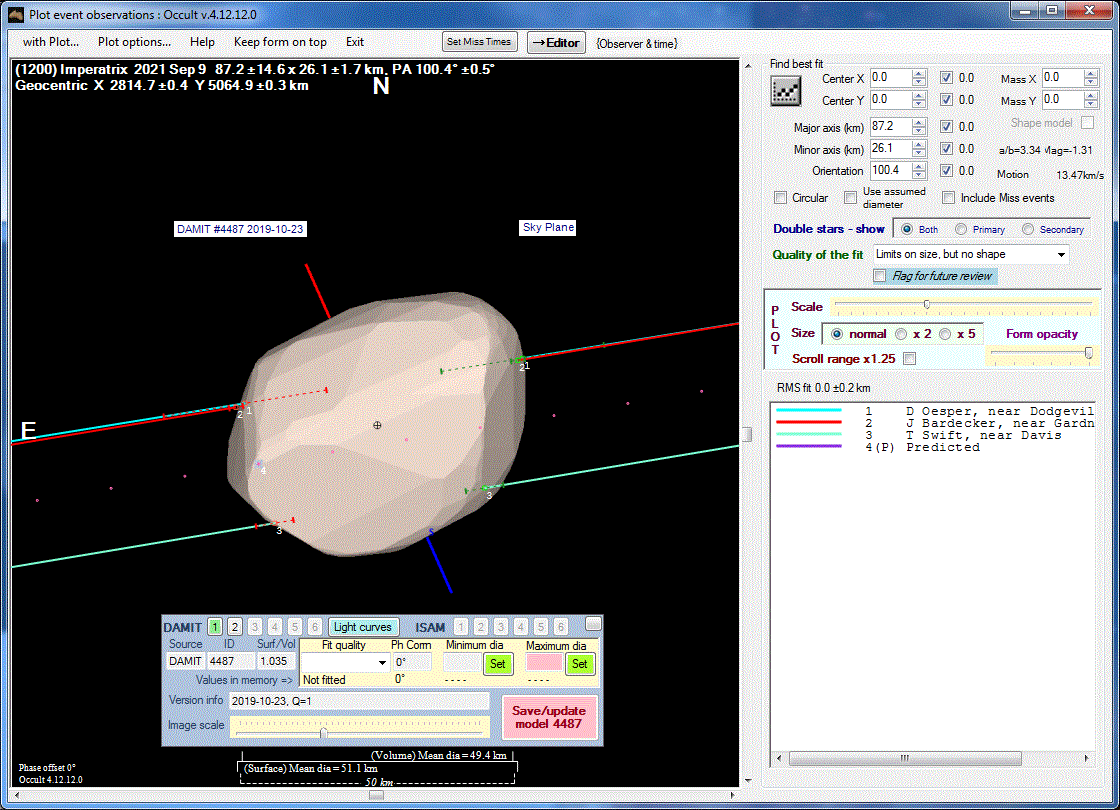Open the Plot options menu
Screen dimensions: 1120x810
[134, 42]
